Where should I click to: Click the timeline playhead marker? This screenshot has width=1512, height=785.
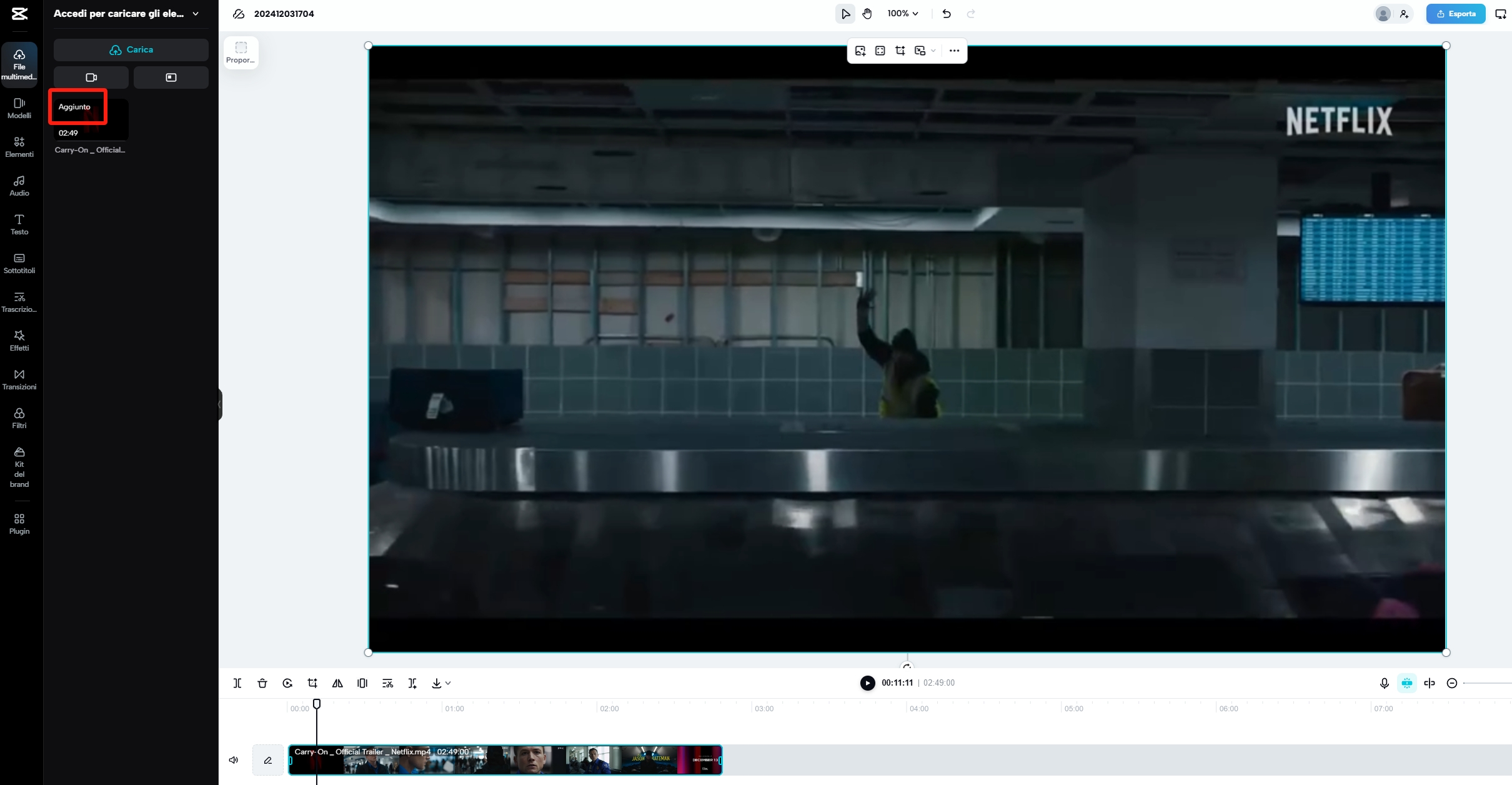(x=317, y=704)
